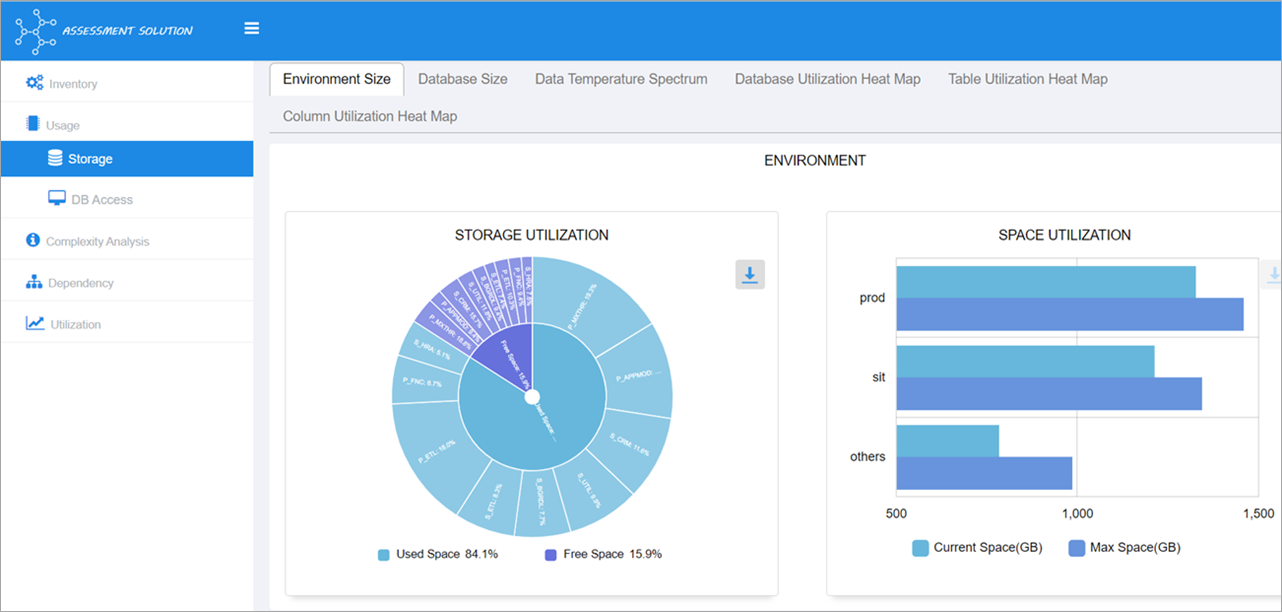1282x612 pixels.
Task: Click the Utilization line-chart icon
Action: 35,323
